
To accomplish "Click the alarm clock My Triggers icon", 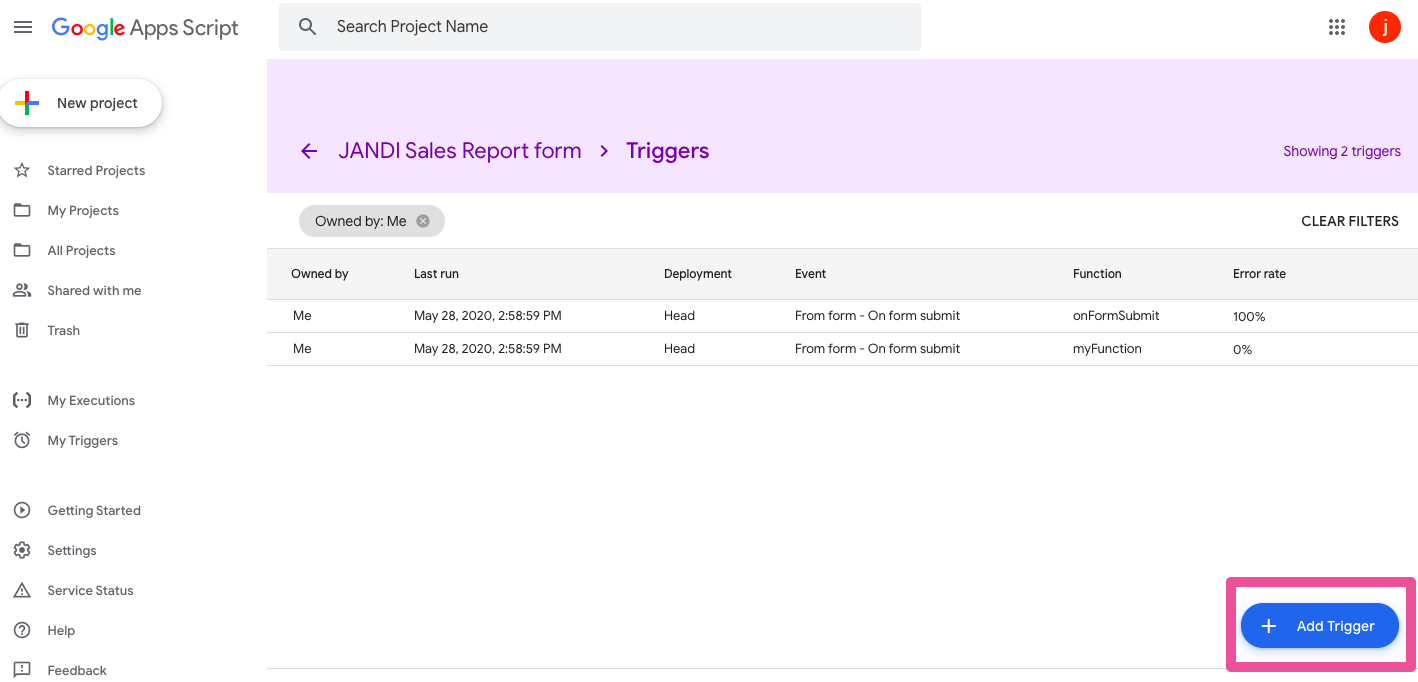I will (22, 440).
